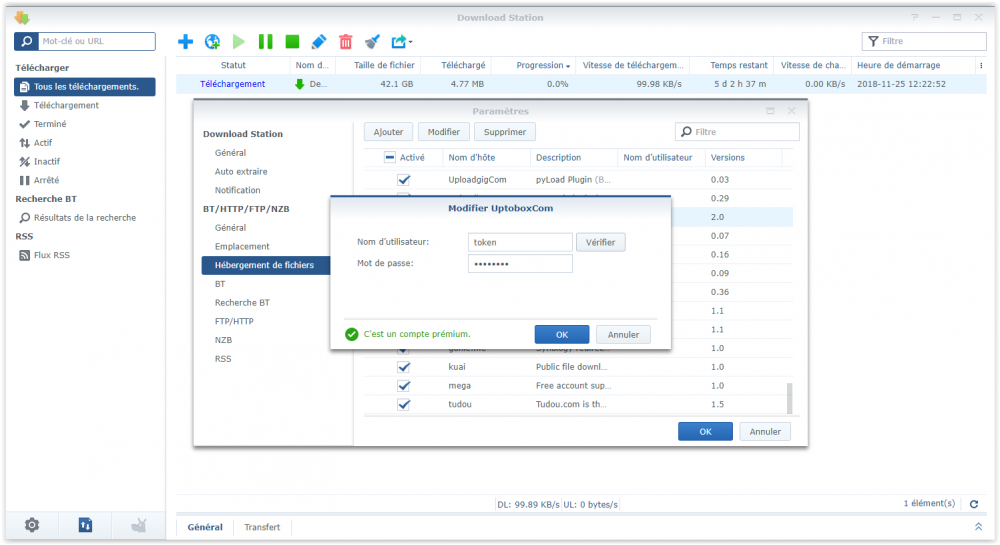
Task: Click the main Filtre field at top right
Action: point(924,41)
